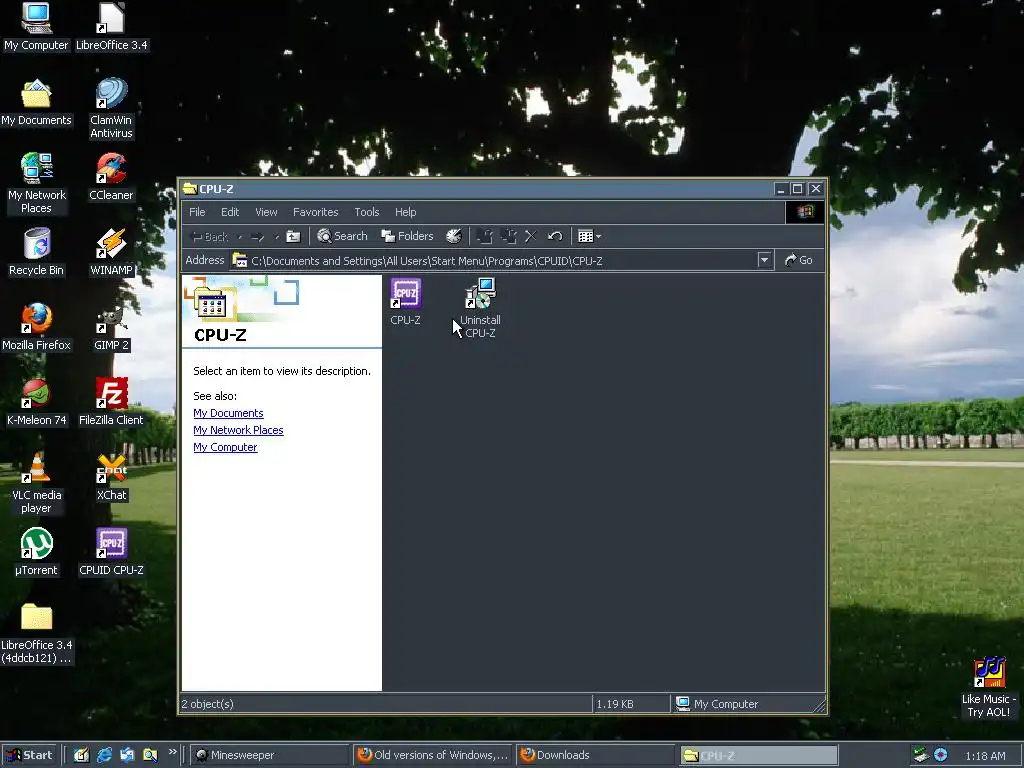Open the View menu
Image resolution: width=1024 pixels, height=768 pixels.
(x=266, y=212)
